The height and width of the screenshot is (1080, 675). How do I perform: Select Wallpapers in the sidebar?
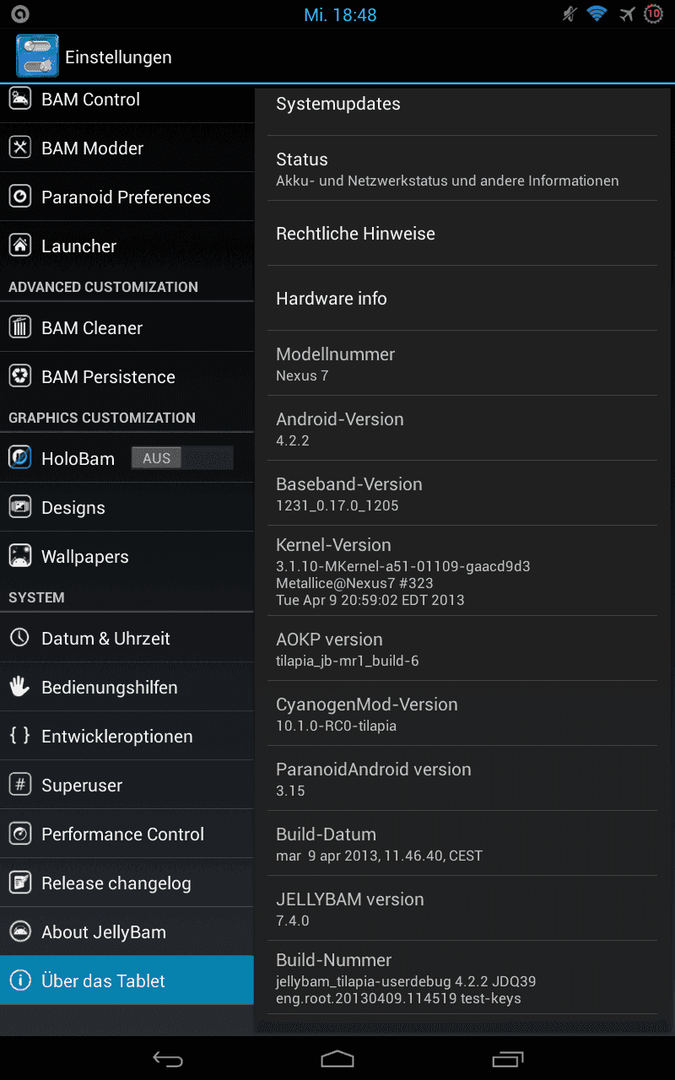click(127, 556)
